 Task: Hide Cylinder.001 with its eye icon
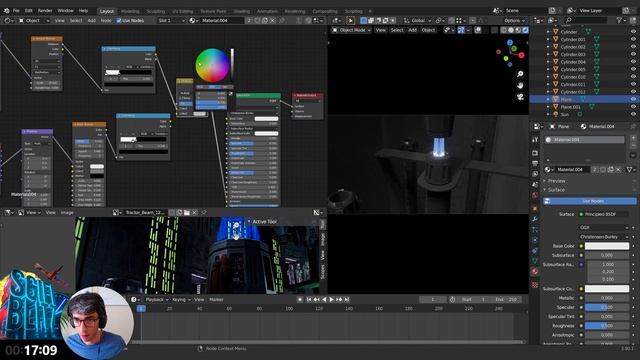click(633, 40)
